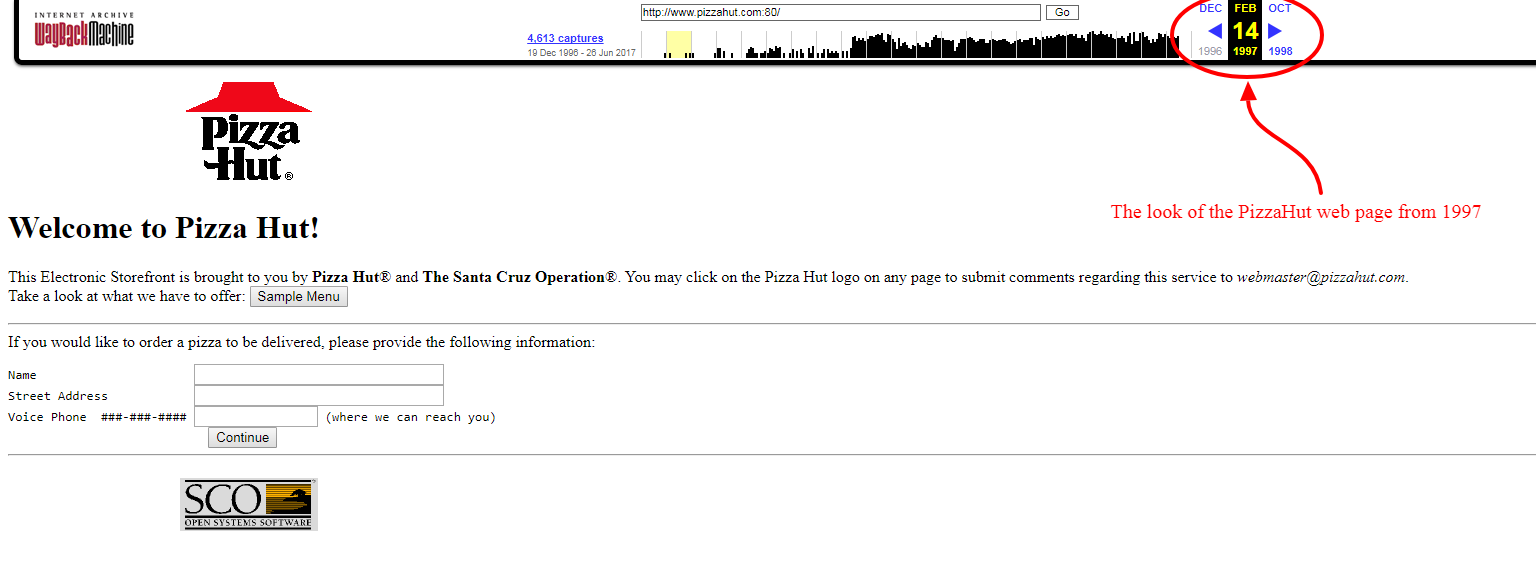Click the bold "The Santa Cruz Operation®" text
This screenshot has width=1536, height=588.
[520, 278]
